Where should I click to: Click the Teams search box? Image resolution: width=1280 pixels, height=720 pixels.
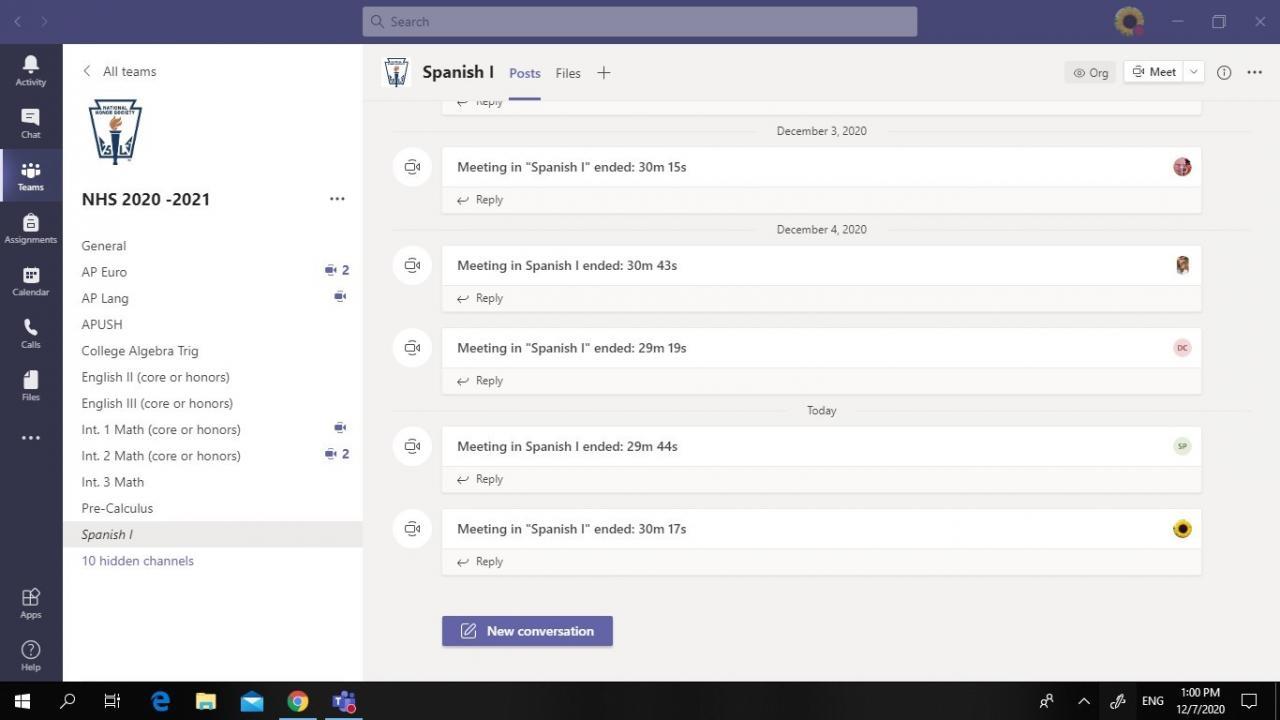640,21
